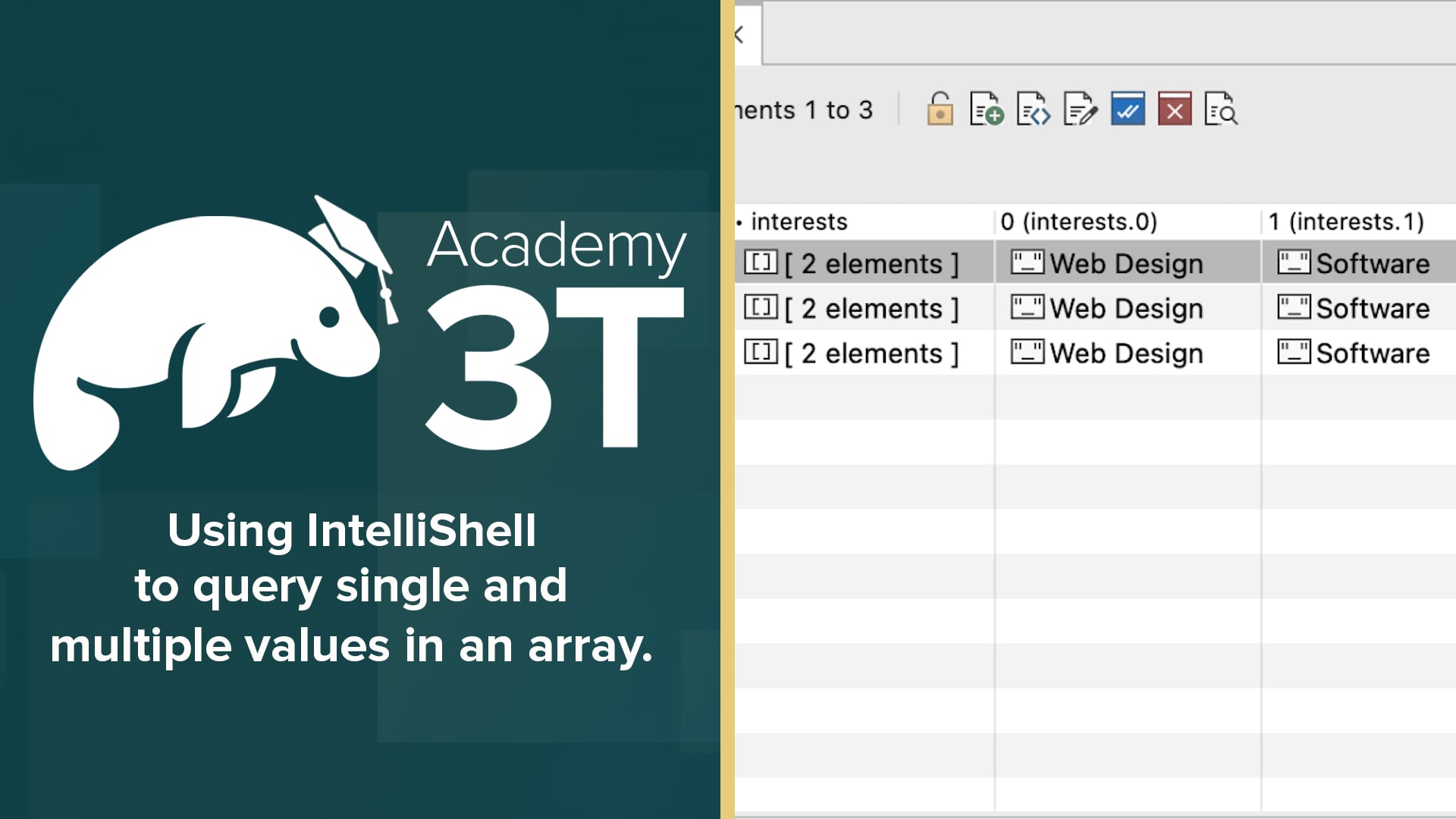Viewport: 1456px width, 819px height.
Task: Select Software cell in the first row
Action: tap(1359, 262)
